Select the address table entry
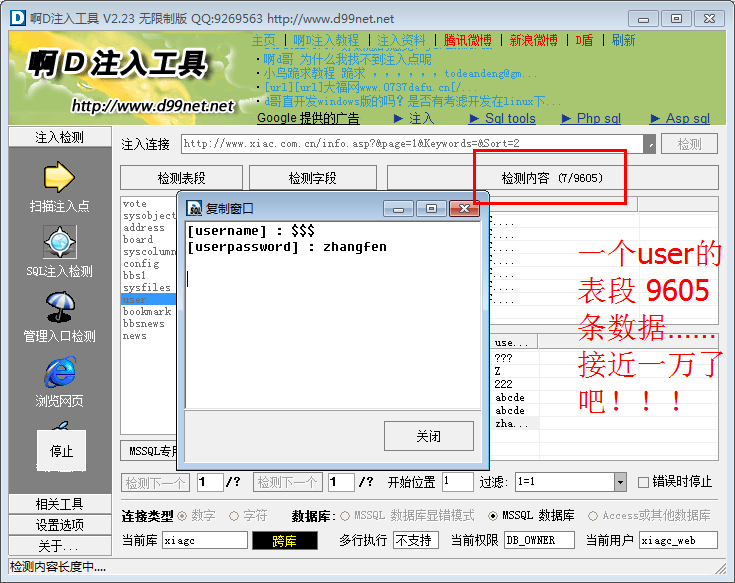The height and width of the screenshot is (583, 735). tap(143, 227)
